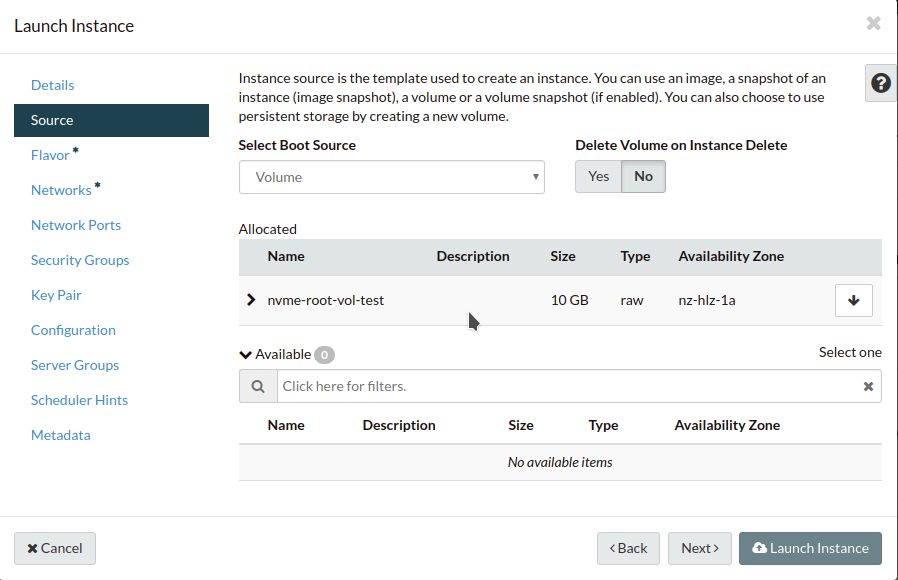Click the search magnifier icon
This screenshot has height=580, width=898.
point(258,386)
